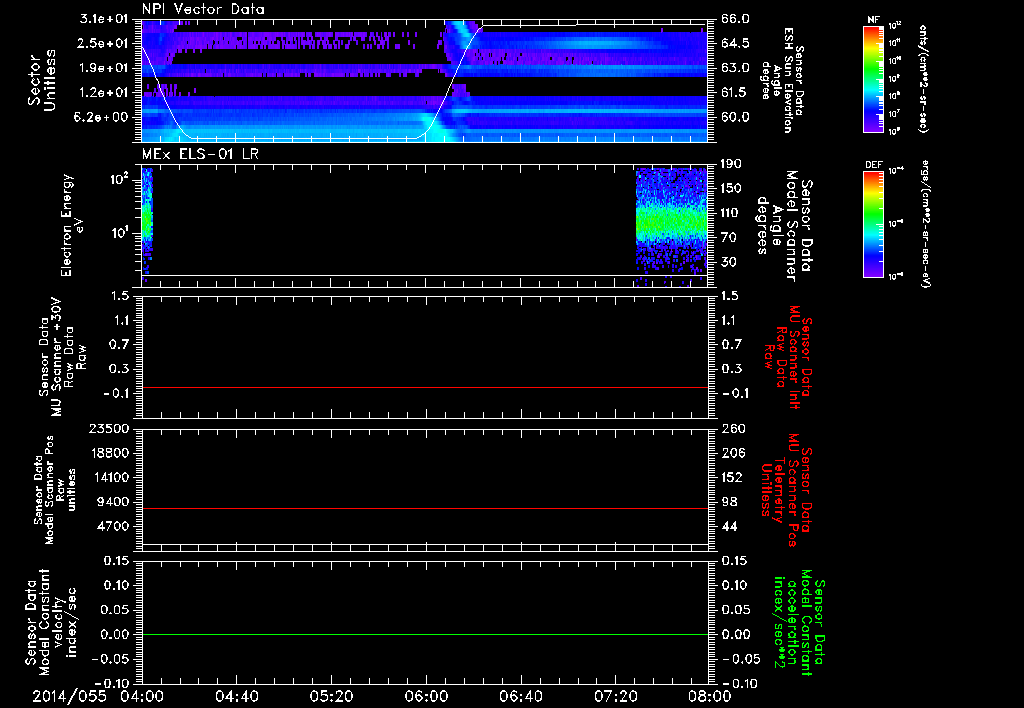Click the 05:20 time axis label
Image resolution: width=1024 pixels, height=708 pixels.
(x=331, y=696)
